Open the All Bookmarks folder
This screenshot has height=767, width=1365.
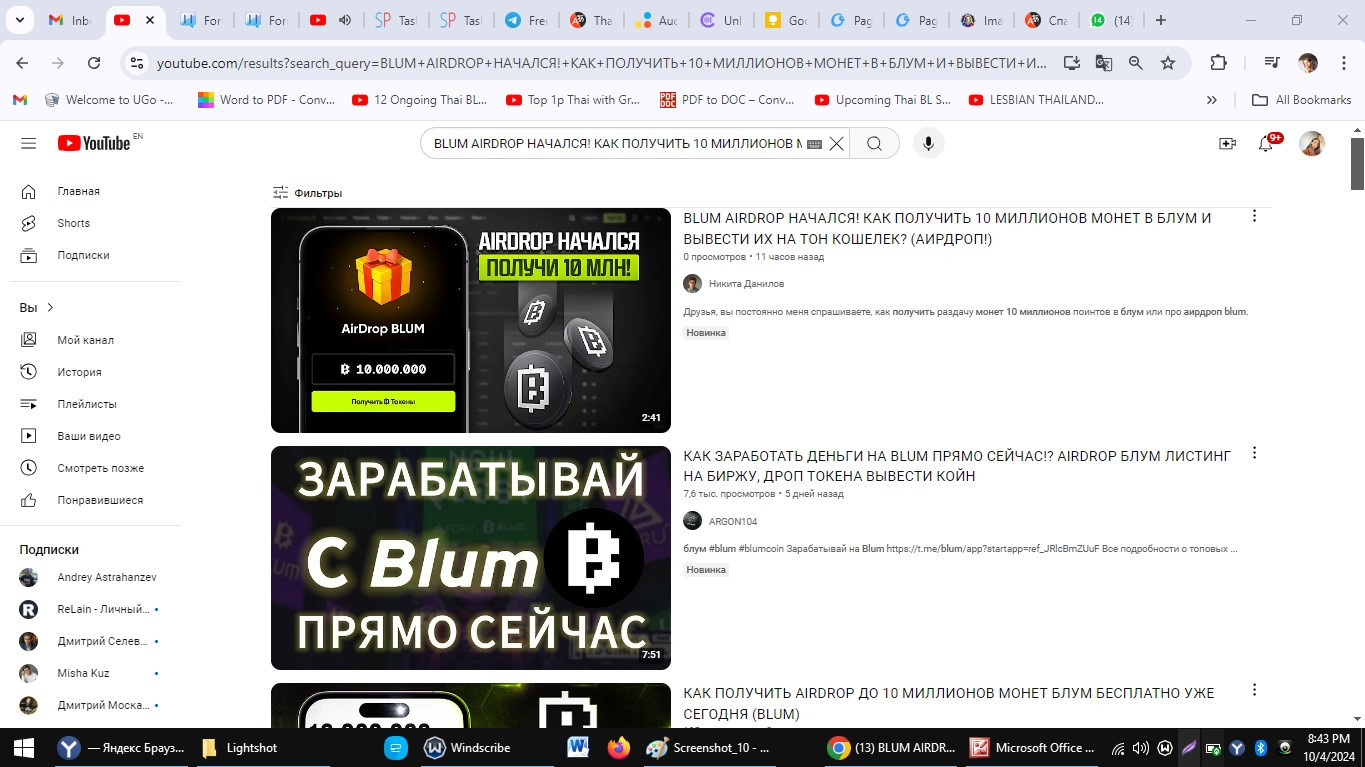click(x=1301, y=100)
